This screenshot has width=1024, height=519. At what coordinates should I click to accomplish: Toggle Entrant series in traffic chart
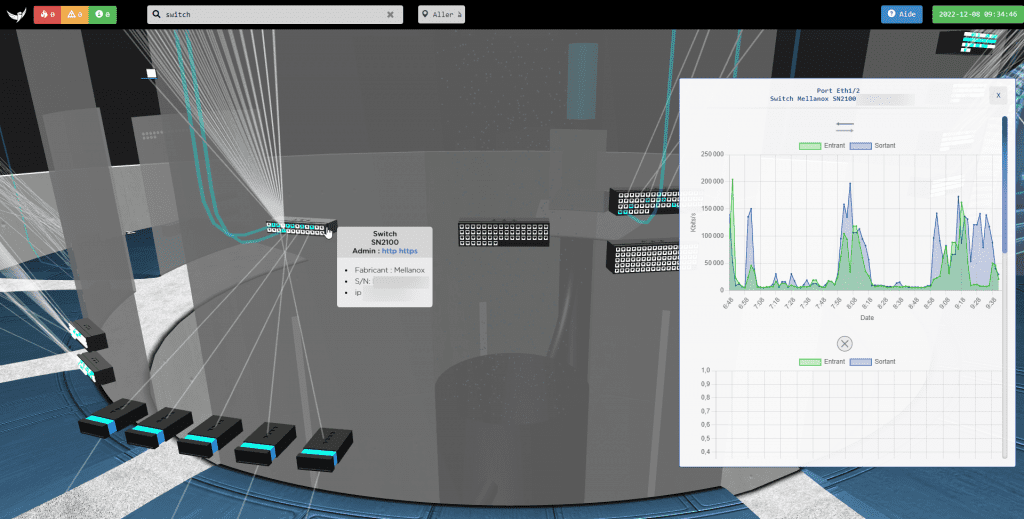822,146
